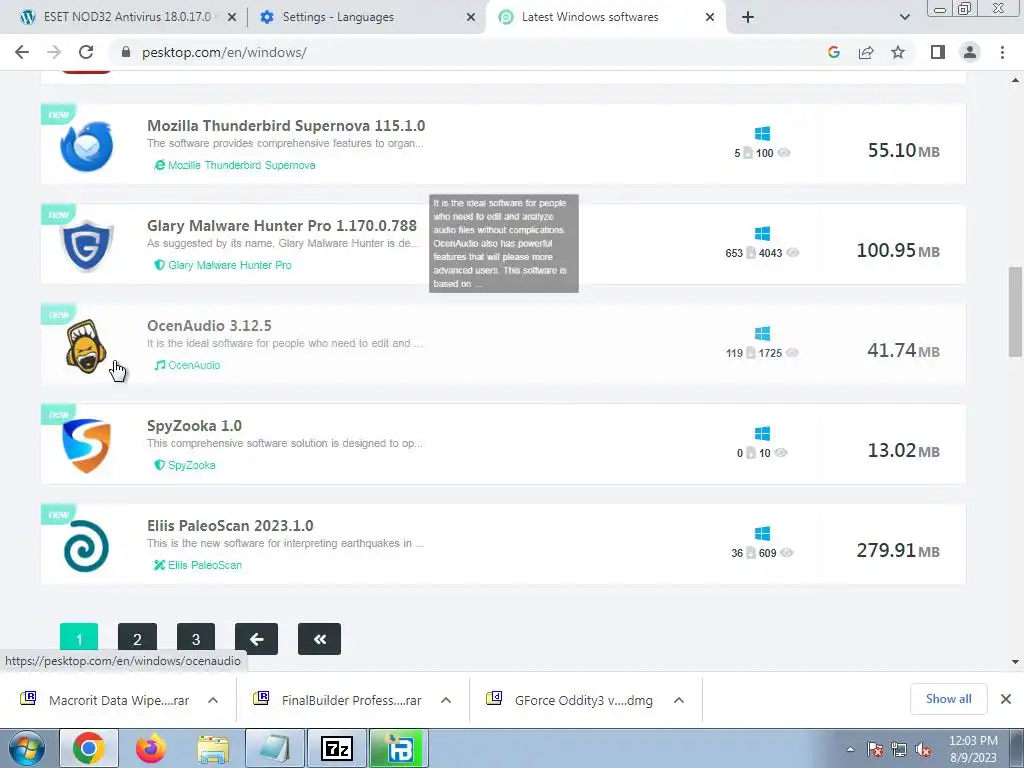1024x768 pixels.
Task: Go to pagination page 2
Action: point(137,639)
